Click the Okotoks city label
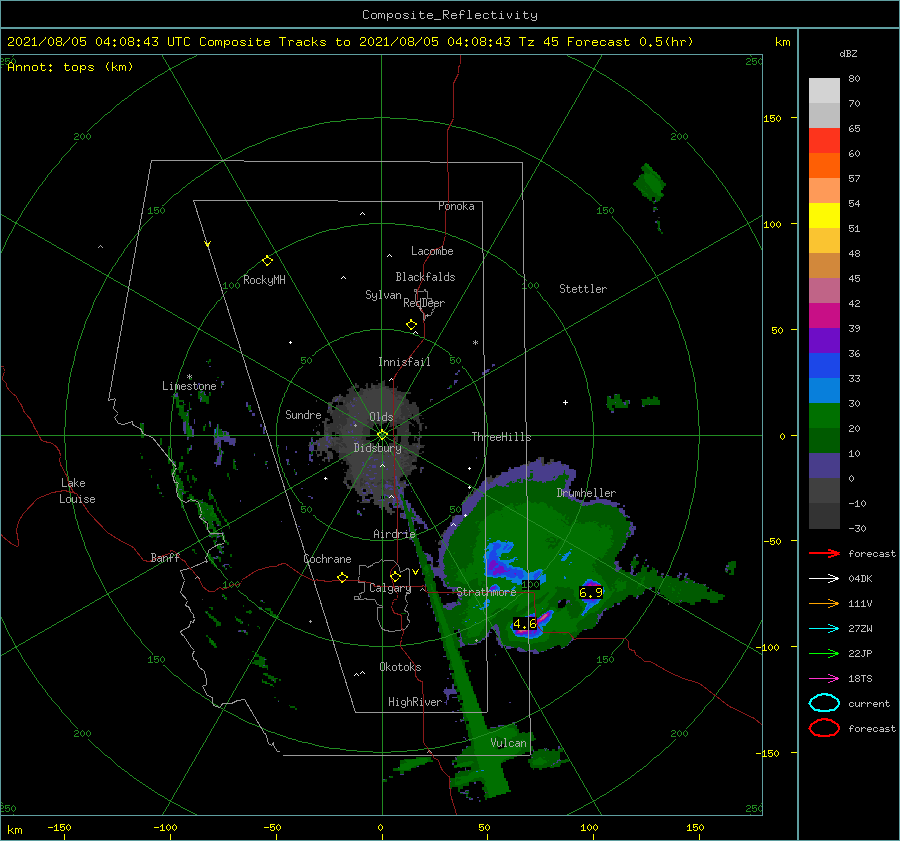900x841 pixels. click(400, 666)
